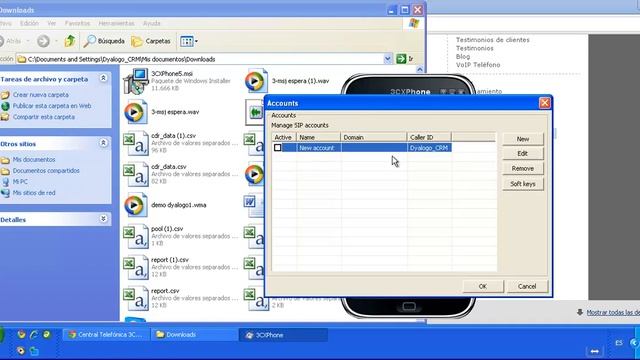Click Crear nueva carpeta link
The height and width of the screenshot is (360, 640).
pyautogui.click(x=40, y=95)
